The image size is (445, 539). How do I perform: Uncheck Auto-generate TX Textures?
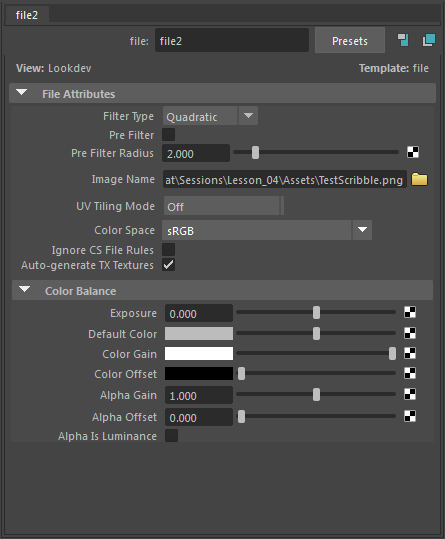tap(168, 265)
